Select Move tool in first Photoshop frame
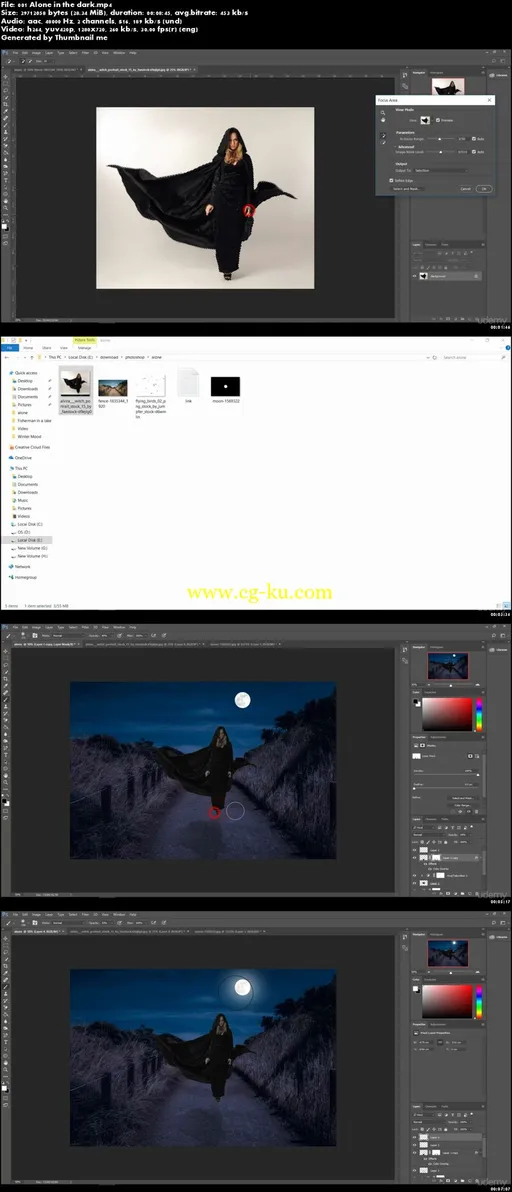This screenshot has width=512, height=1192. 5,77
